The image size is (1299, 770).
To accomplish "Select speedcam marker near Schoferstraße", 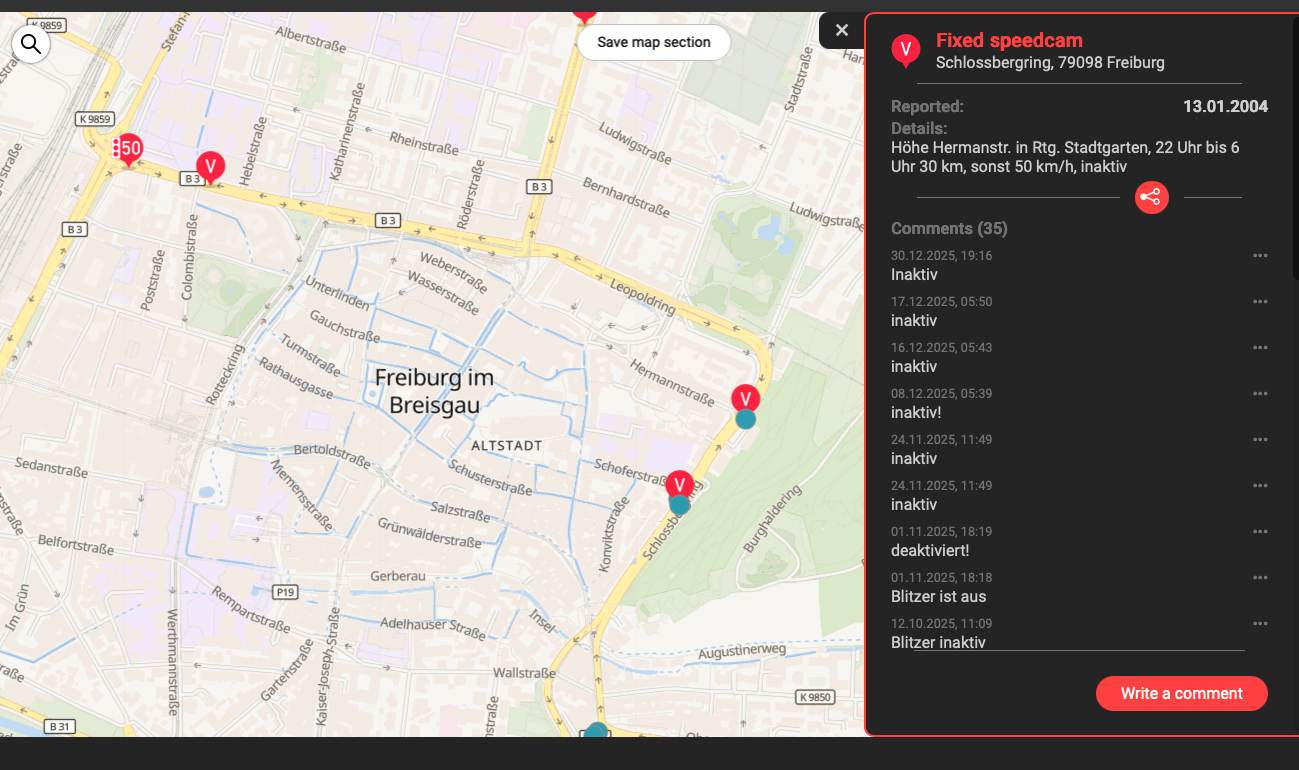I will tap(680, 484).
